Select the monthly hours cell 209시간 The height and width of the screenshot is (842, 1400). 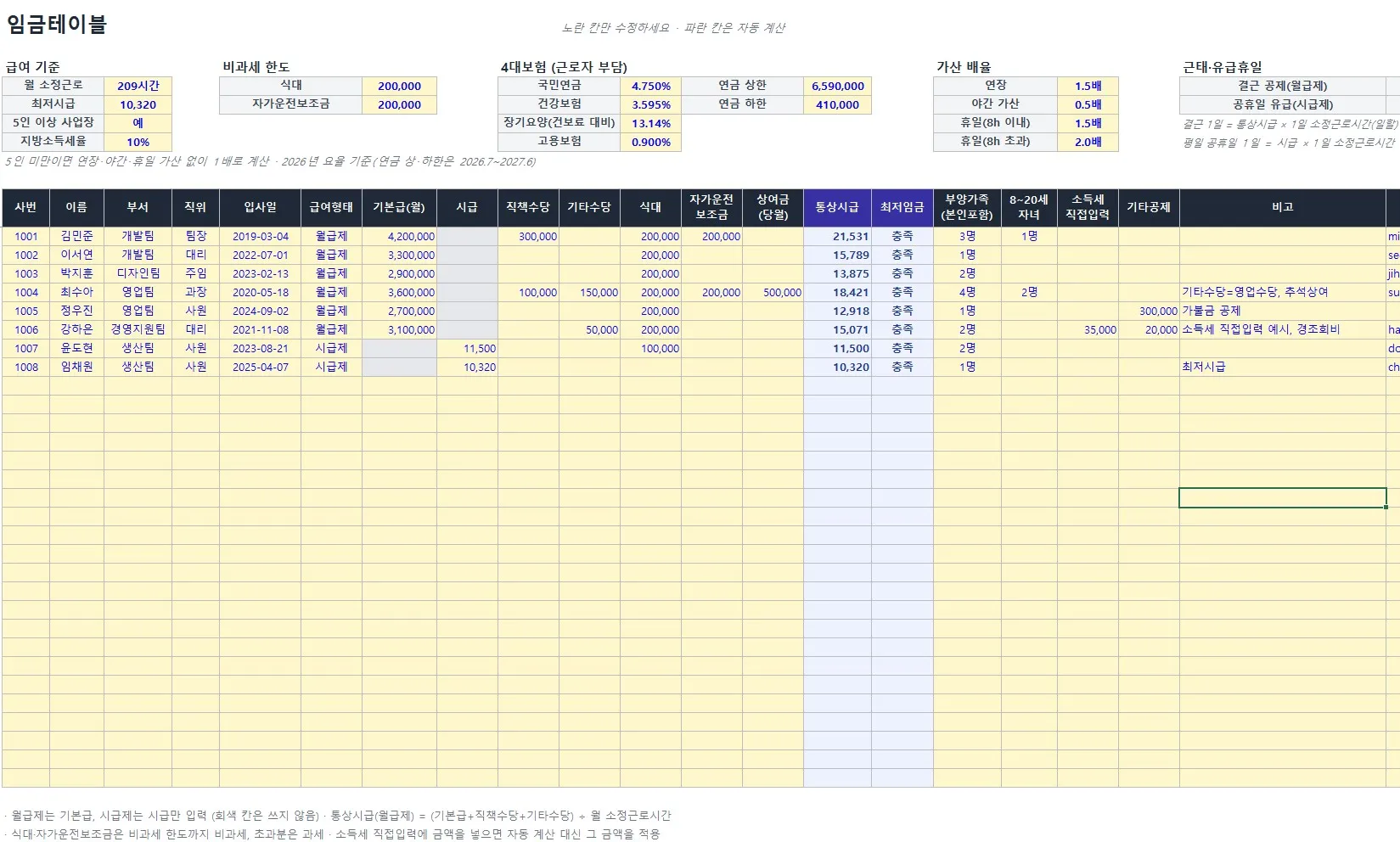(x=138, y=86)
